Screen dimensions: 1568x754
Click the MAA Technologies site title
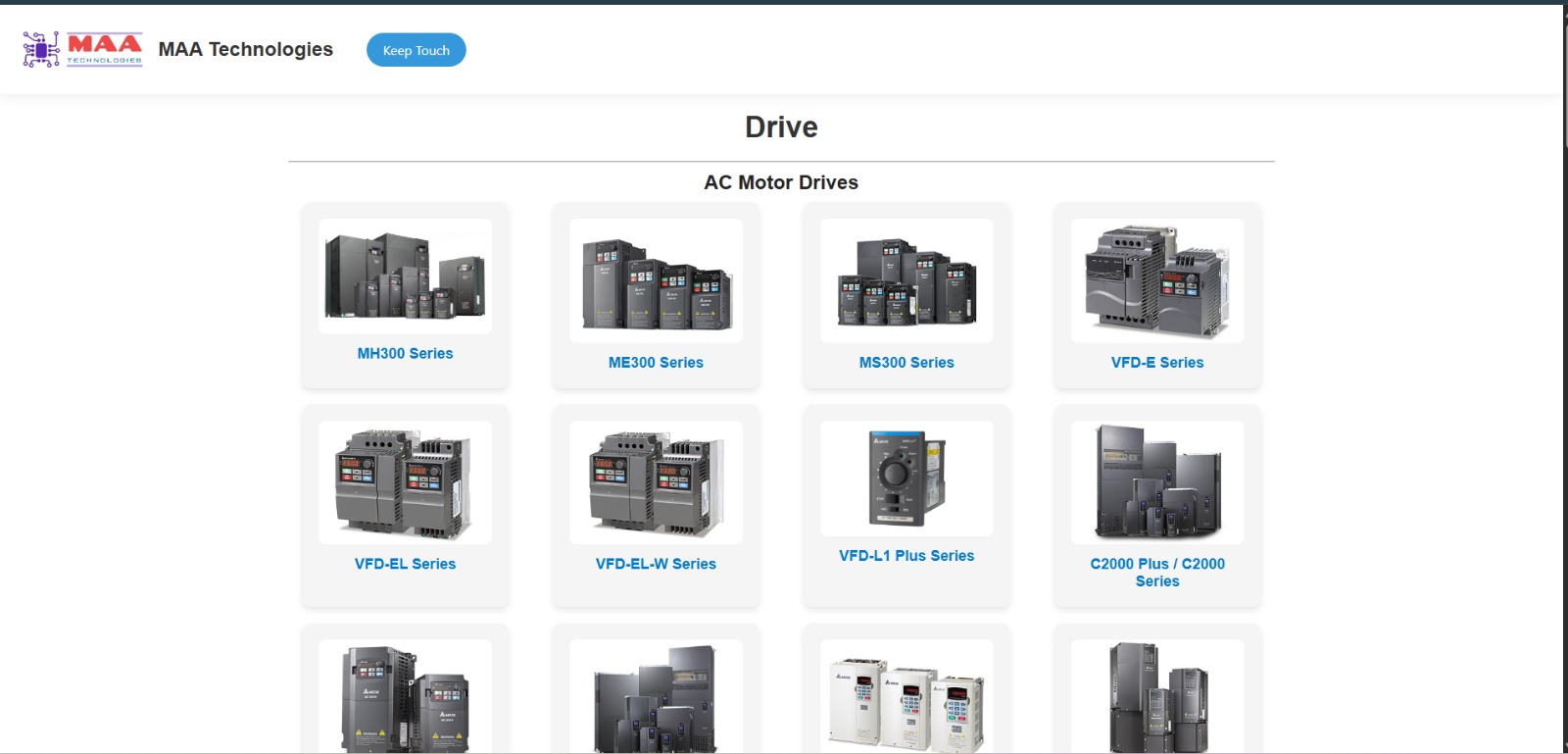245,49
